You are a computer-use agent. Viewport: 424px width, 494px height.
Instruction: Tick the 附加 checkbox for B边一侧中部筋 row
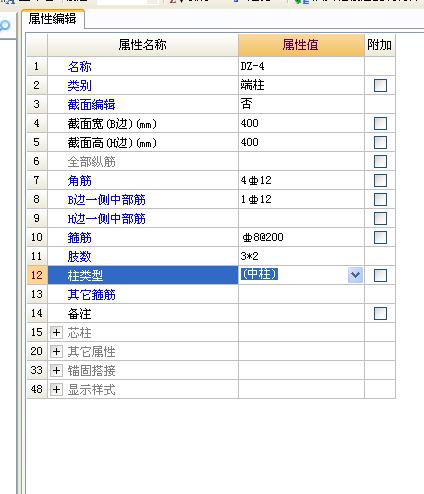[x=380, y=199]
